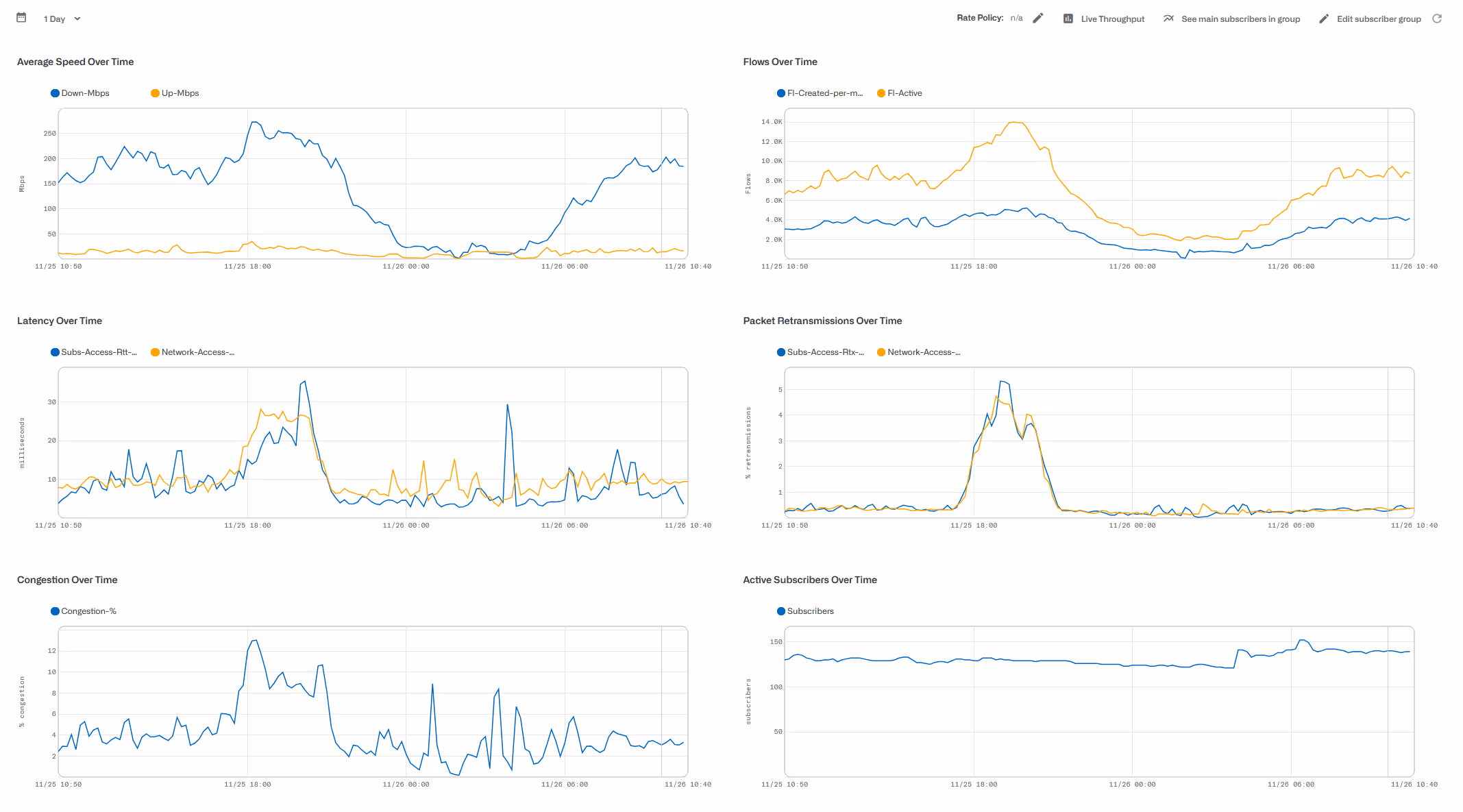The height and width of the screenshot is (812, 1463).
Task: Open See main subscribers in group
Action: (x=1240, y=19)
